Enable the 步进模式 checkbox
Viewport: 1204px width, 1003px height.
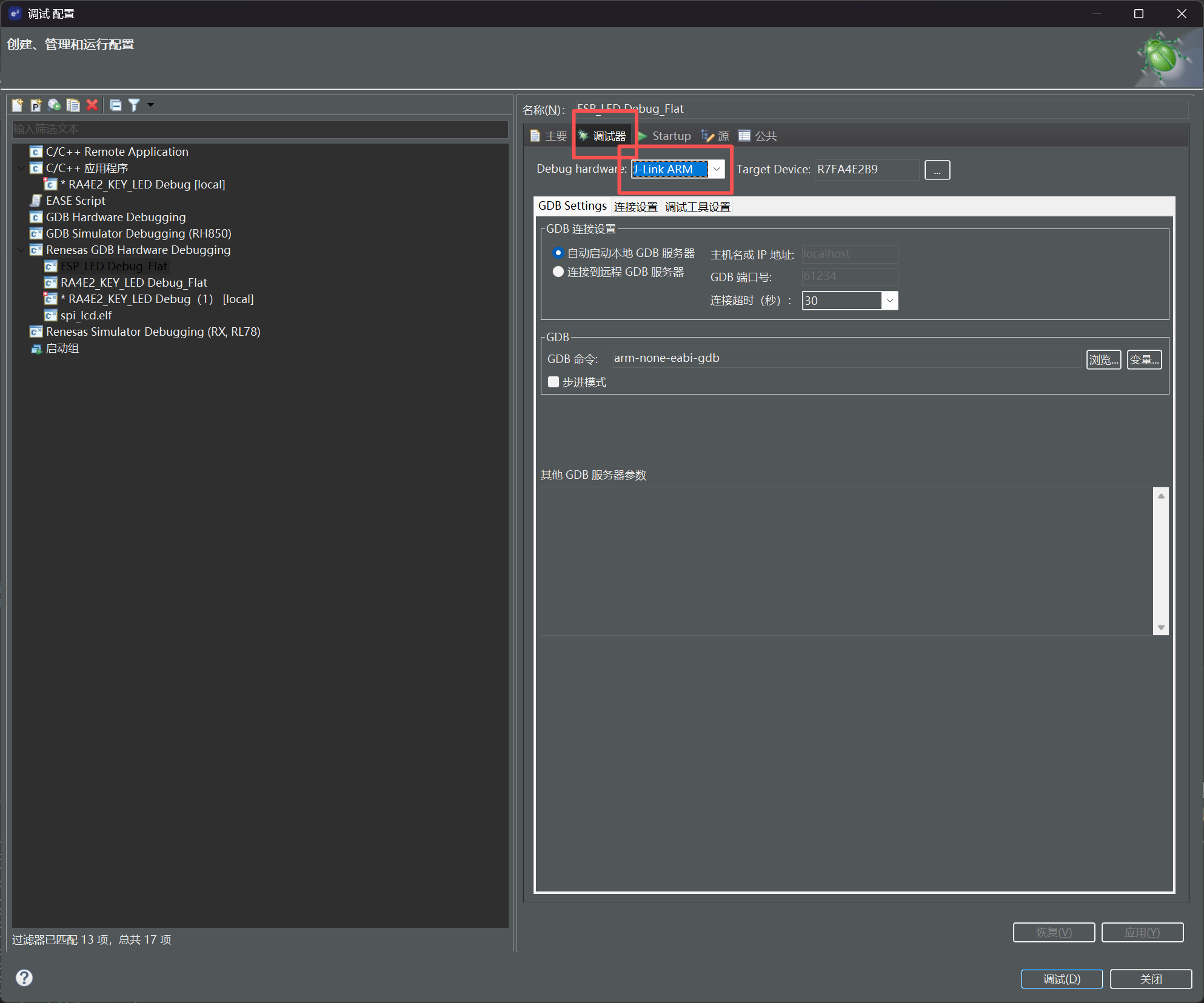[553, 382]
